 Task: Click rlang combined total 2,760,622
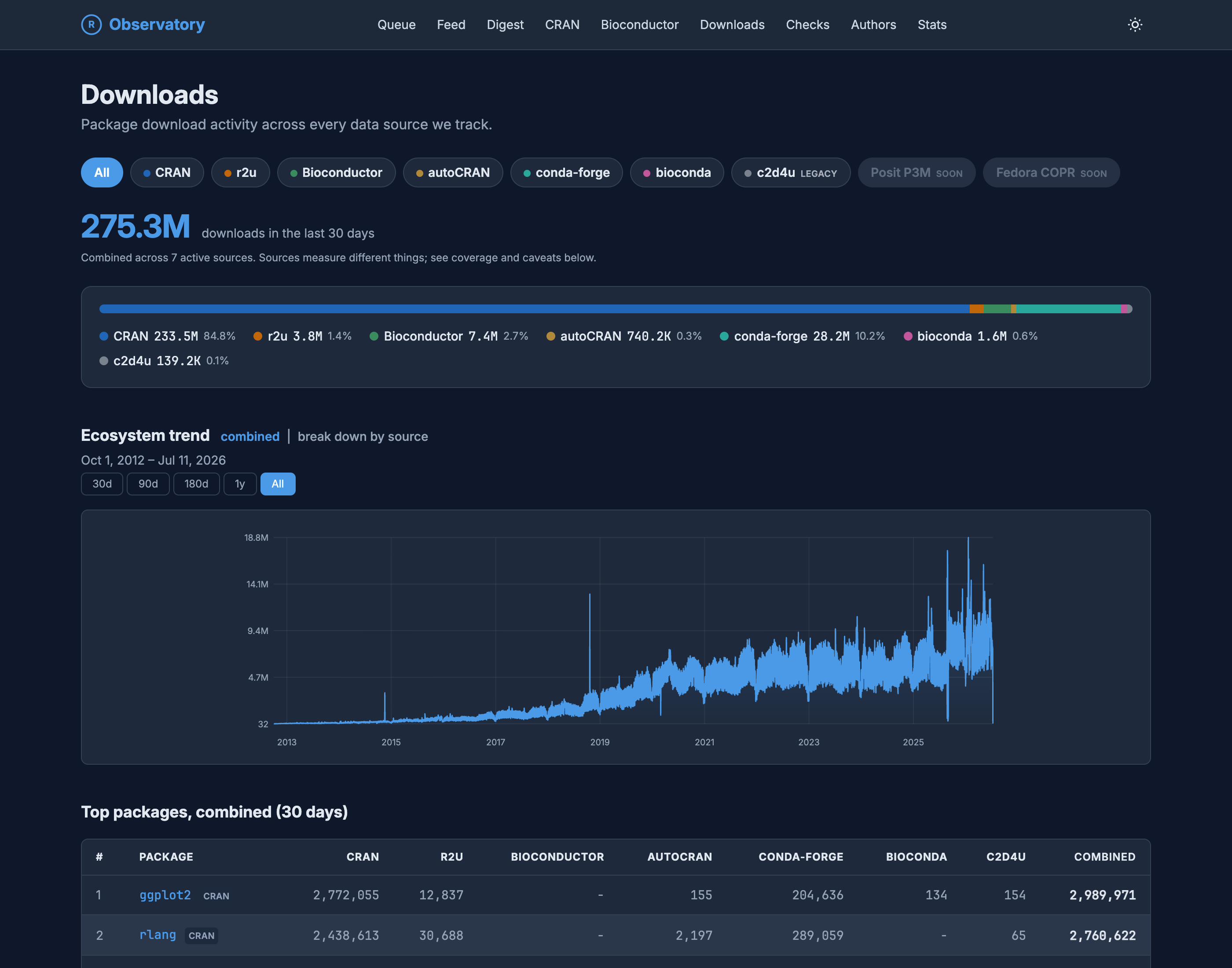[x=1102, y=935]
